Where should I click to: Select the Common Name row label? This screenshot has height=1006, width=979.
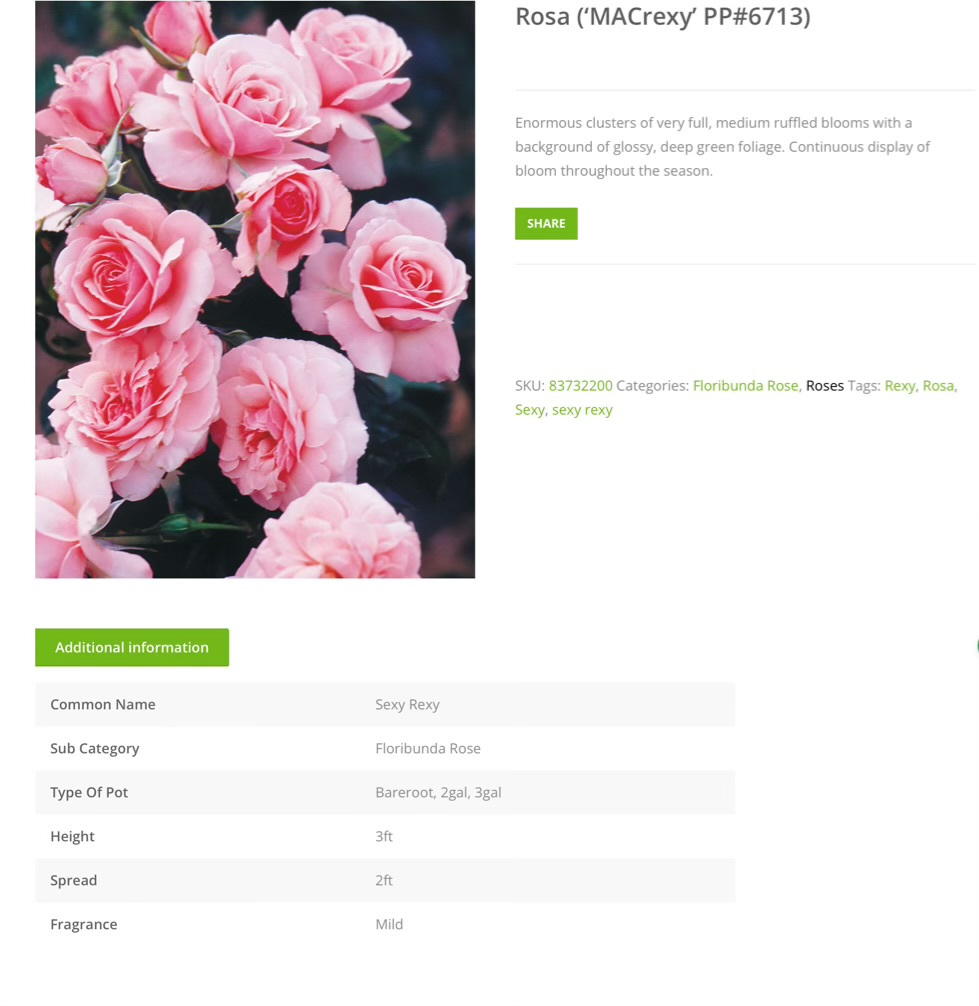click(103, 704)
